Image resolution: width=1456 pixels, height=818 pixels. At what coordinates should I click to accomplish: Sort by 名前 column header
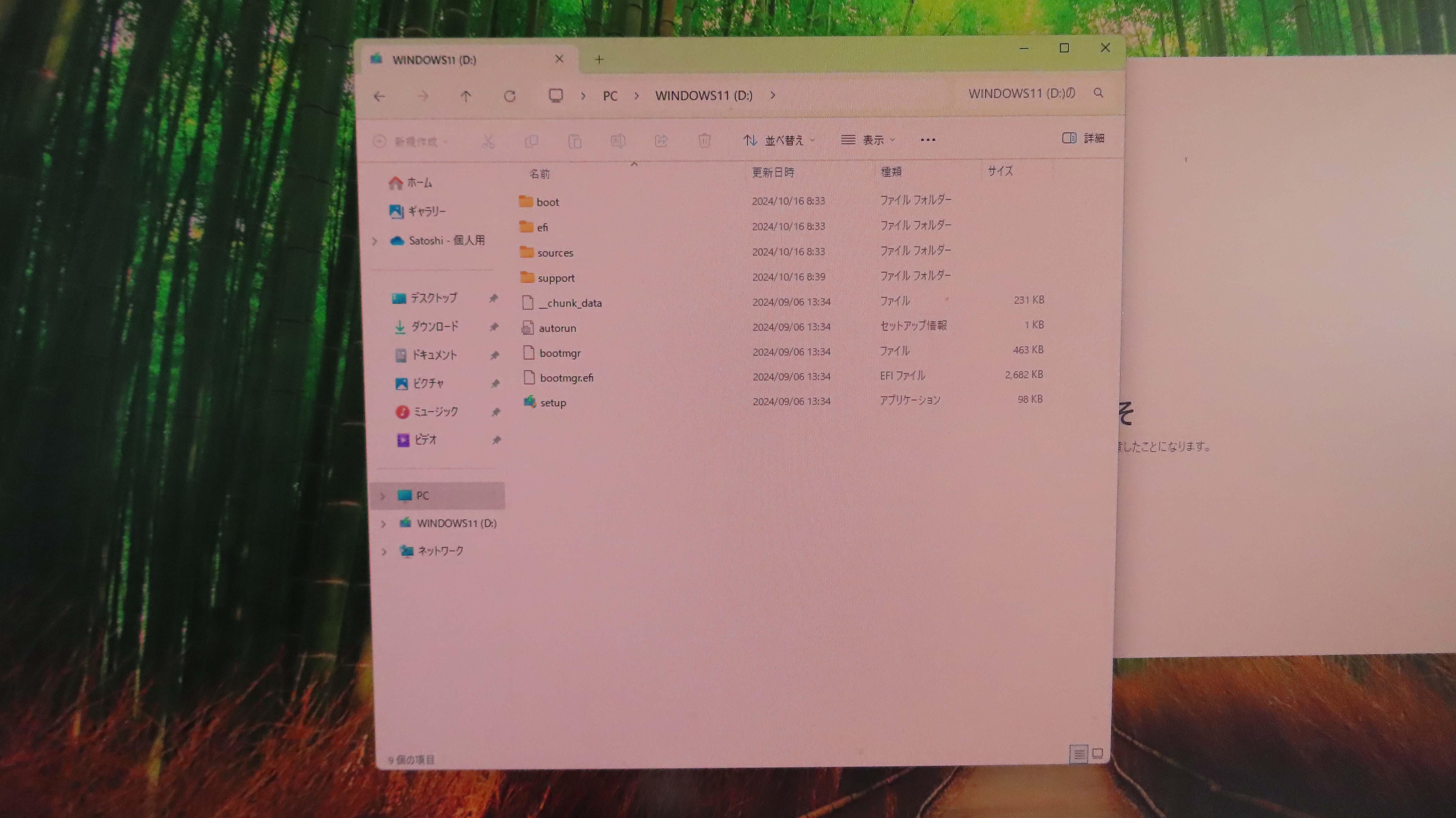[x=539, y=174]
